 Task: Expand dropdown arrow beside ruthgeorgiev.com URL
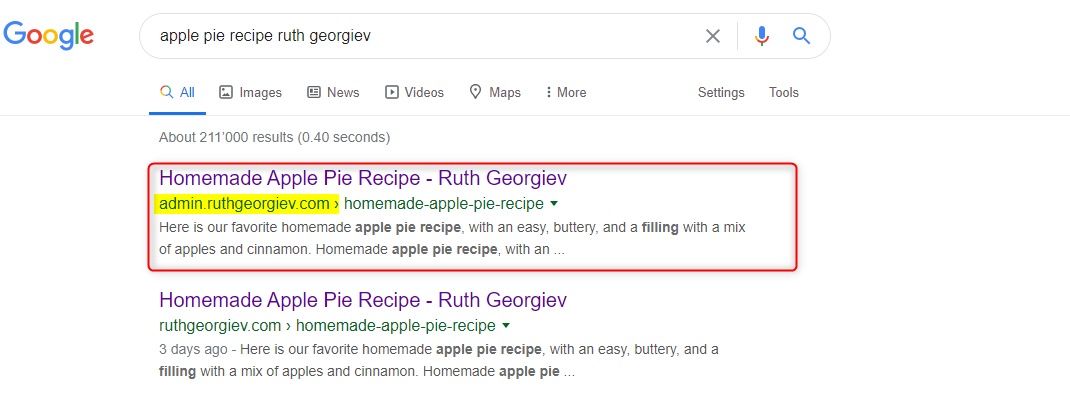[506, 326]
